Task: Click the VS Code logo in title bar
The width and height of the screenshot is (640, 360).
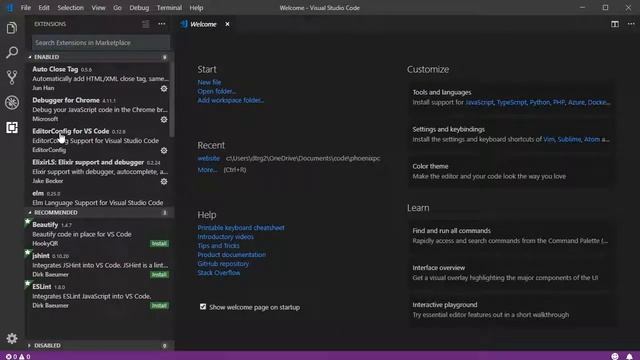Action: pos(10,8)
